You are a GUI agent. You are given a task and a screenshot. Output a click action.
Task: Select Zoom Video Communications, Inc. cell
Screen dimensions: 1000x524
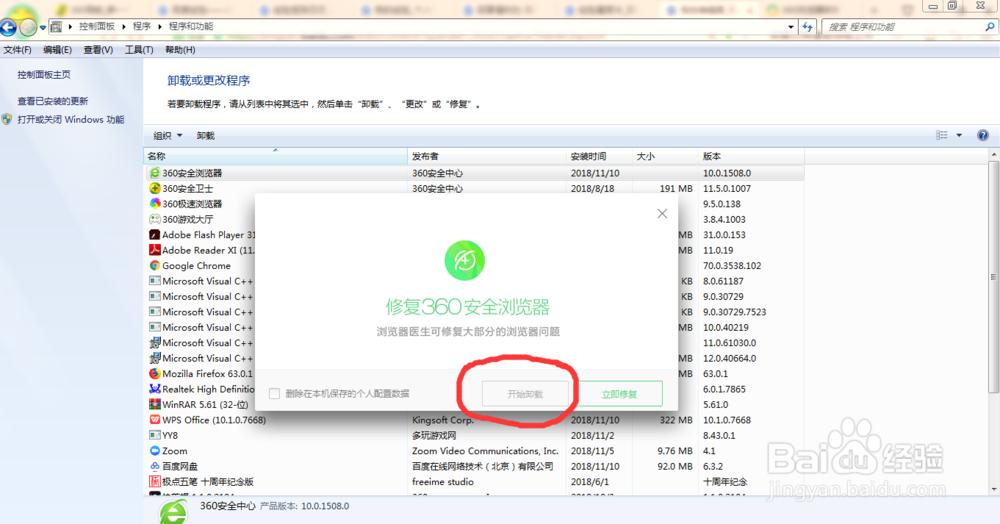point(485,451)
